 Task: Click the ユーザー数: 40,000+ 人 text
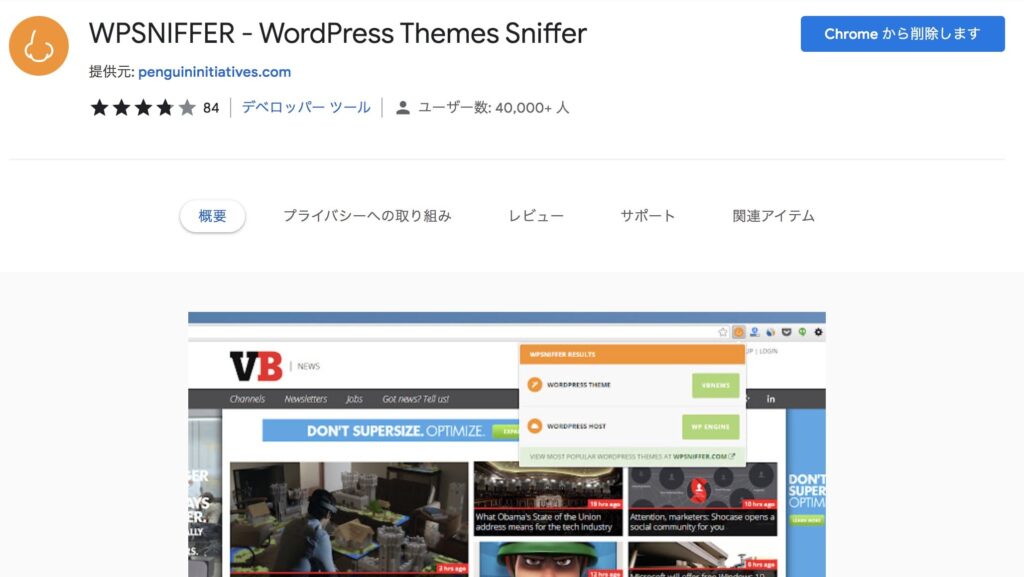(x=494, y=108)
